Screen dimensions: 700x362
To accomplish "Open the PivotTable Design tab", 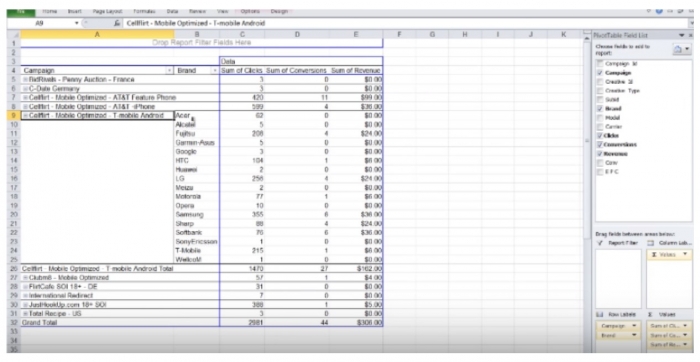I will (279, 11).
